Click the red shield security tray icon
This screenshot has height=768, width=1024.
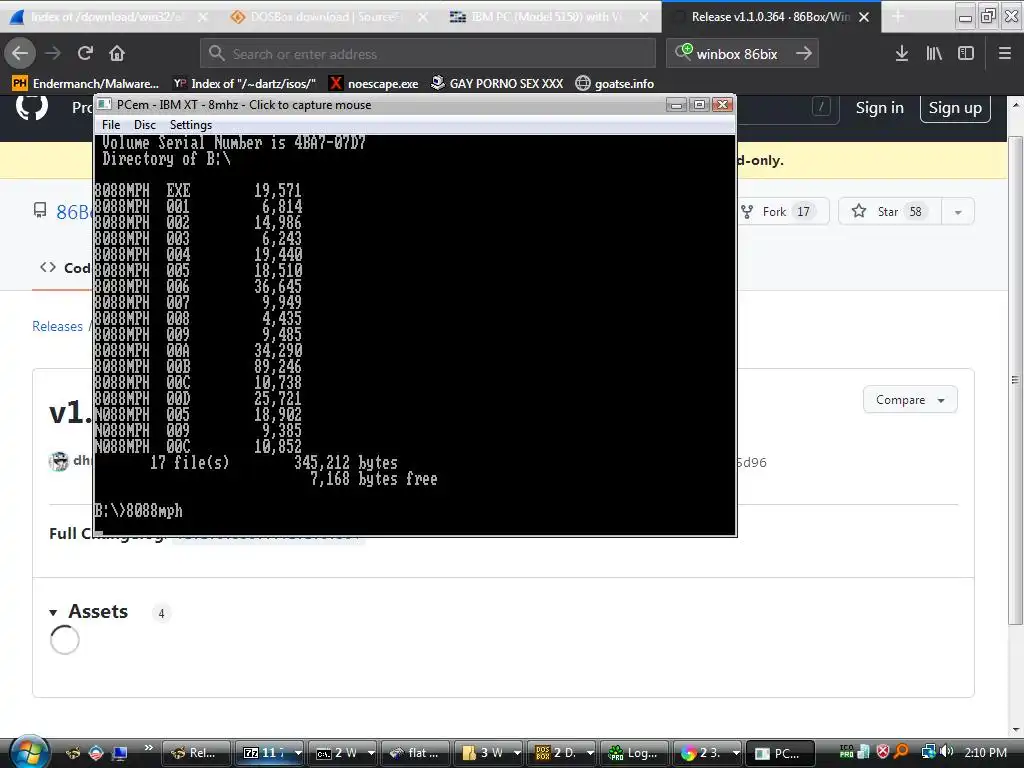(x=883, y=752)
